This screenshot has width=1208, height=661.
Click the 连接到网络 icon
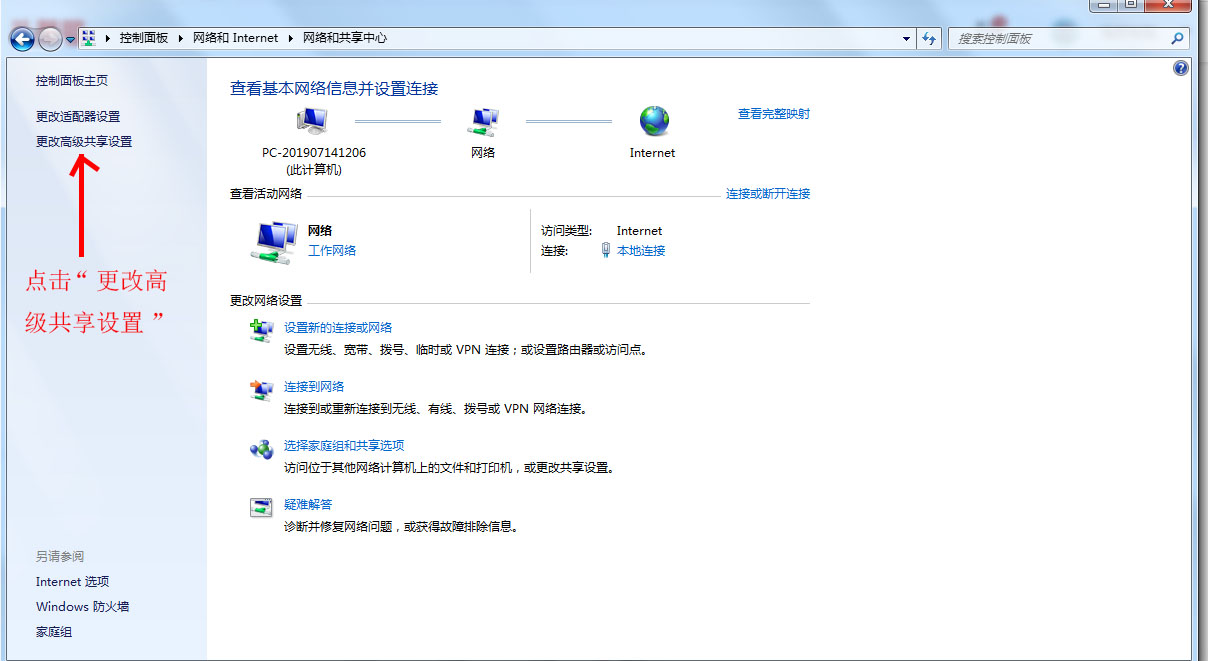click(261, 392)
